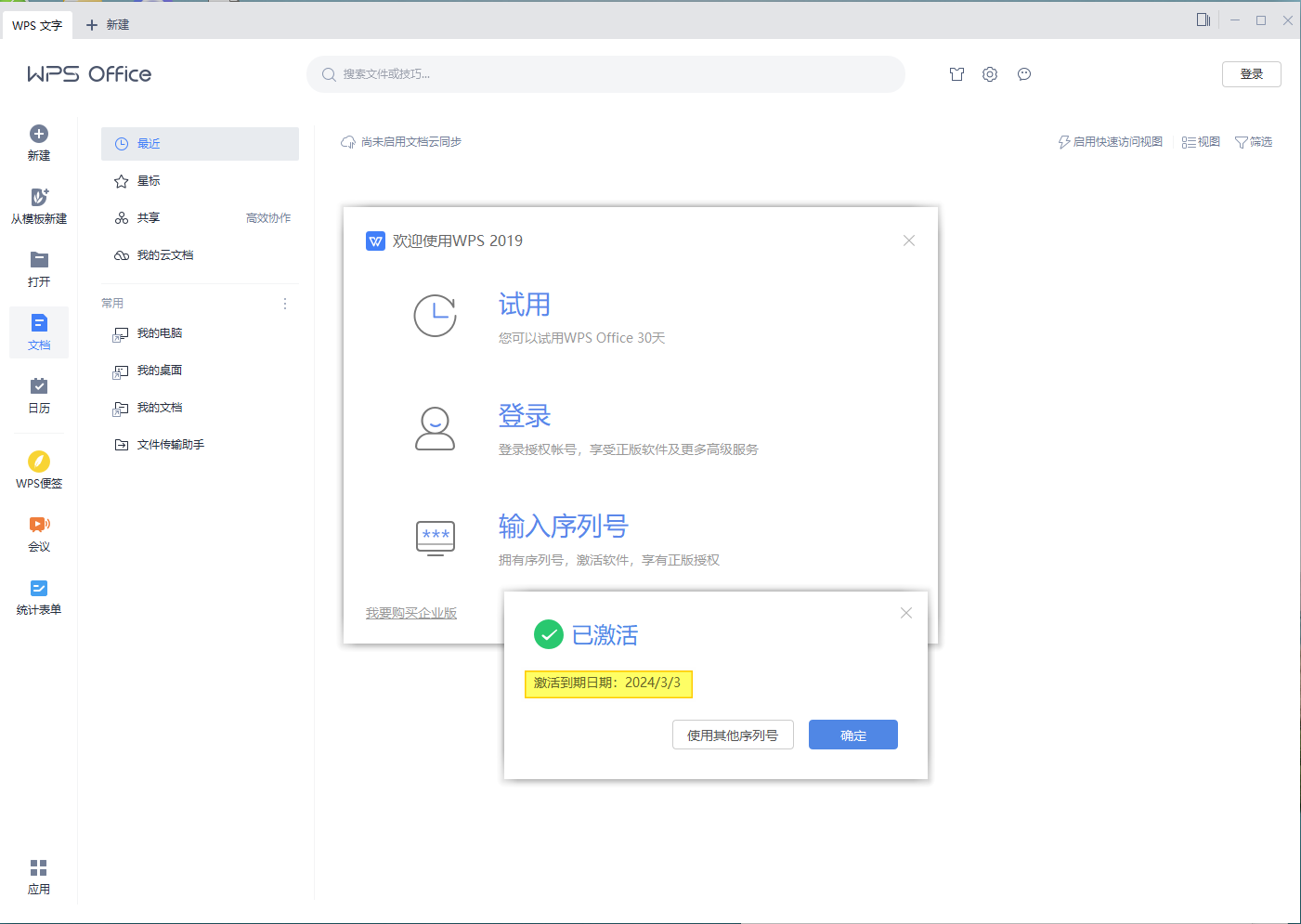The width and height of the screenshot is (1301, 924).
Task: Launch WPS Notes yellow icon
Action: tap(39, 462)
